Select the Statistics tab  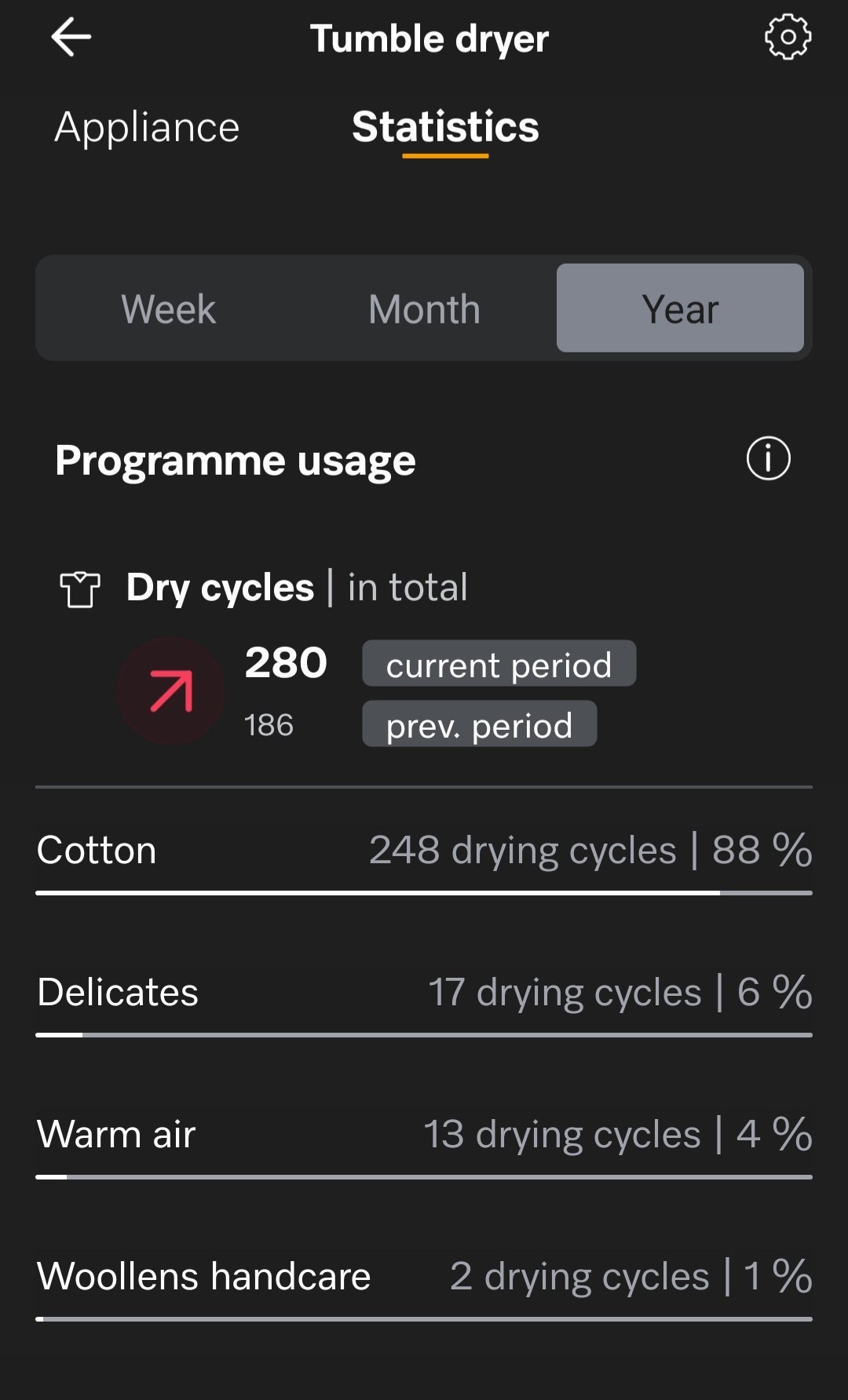pyautogui.click(x=445, y=127)
